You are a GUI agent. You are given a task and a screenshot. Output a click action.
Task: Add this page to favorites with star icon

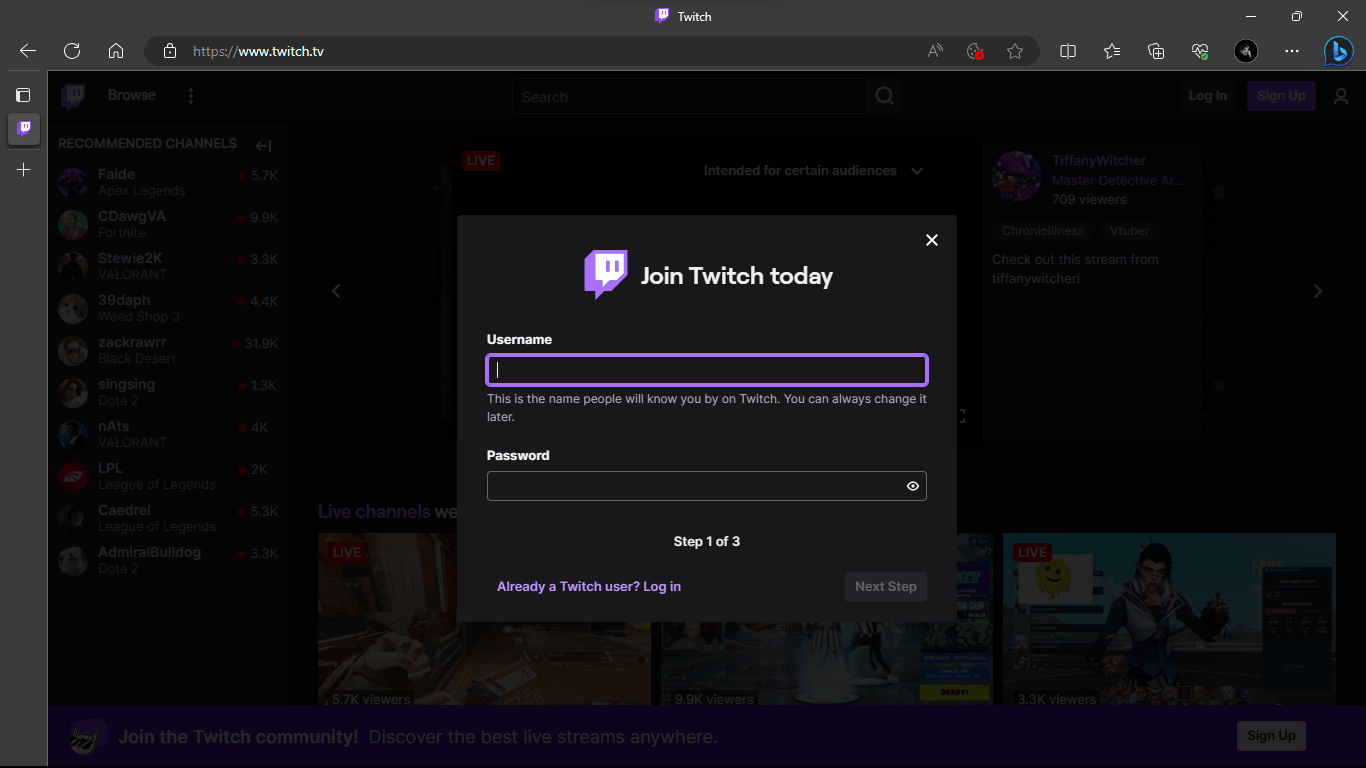(1015, 51)
